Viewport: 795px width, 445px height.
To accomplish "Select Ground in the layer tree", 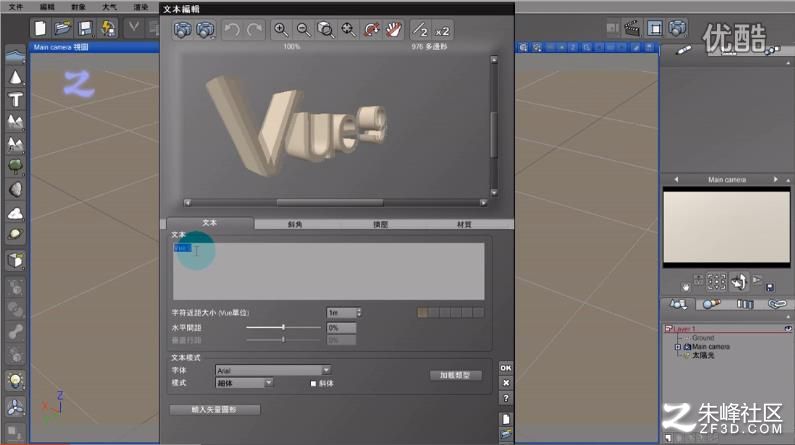I will 703,338.
